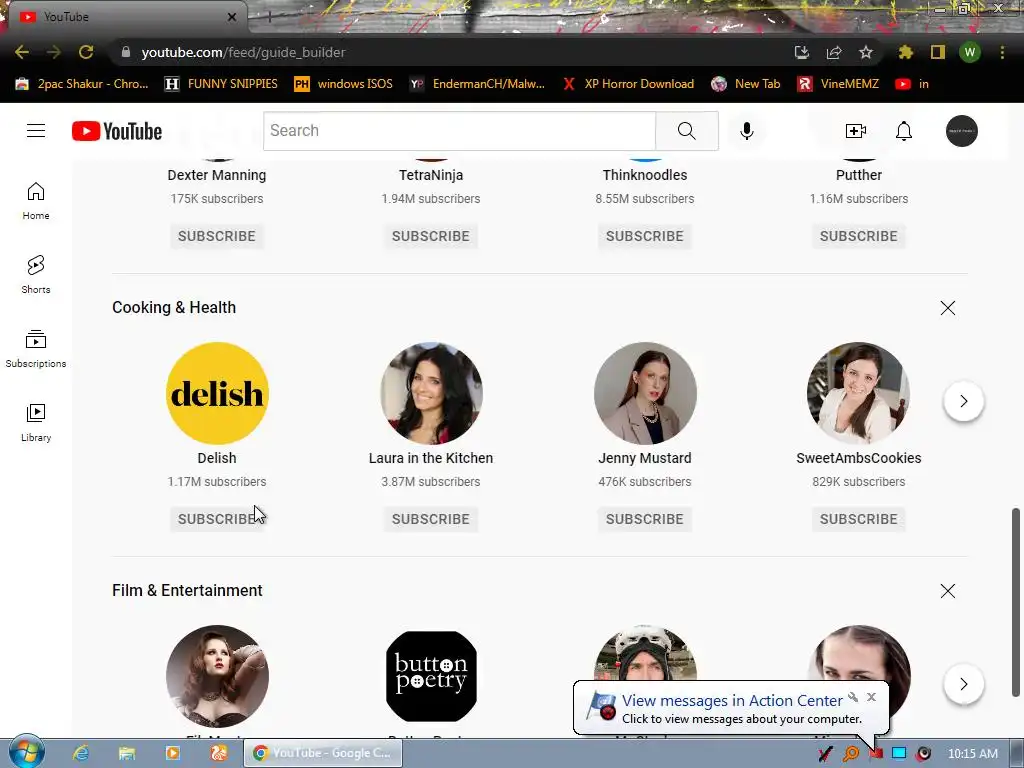Click the taskbar clock showing 10:15 AM

pyautogui.click(x=972, y=754)
